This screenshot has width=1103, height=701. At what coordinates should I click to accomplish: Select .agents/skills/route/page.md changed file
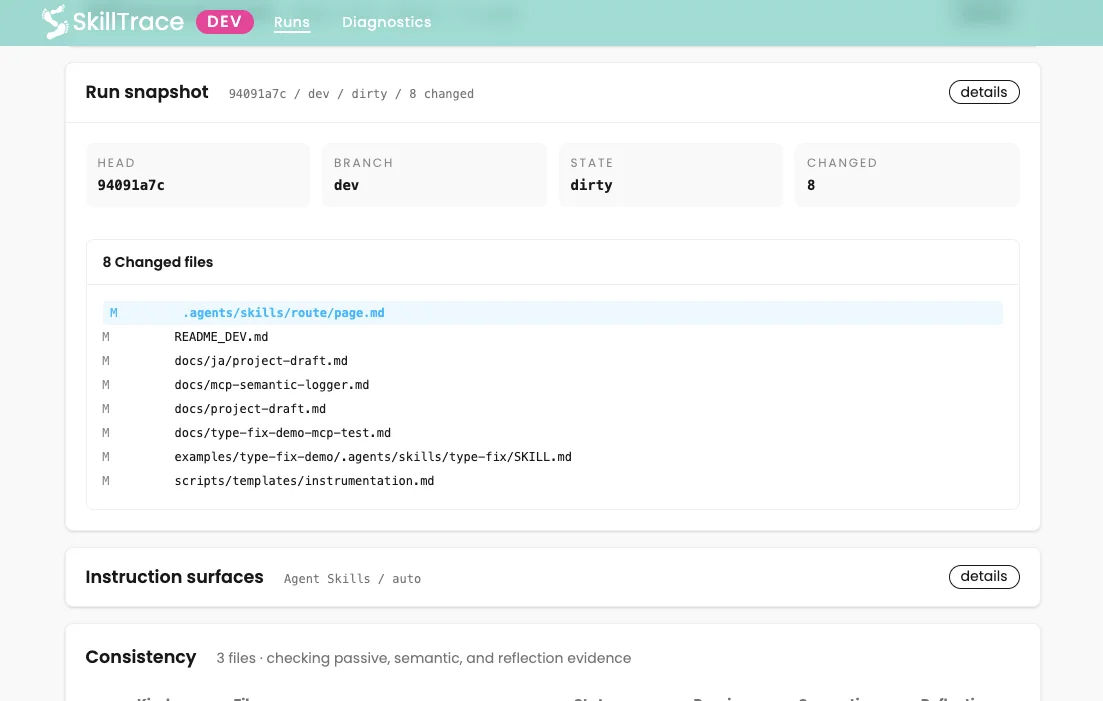552,313
